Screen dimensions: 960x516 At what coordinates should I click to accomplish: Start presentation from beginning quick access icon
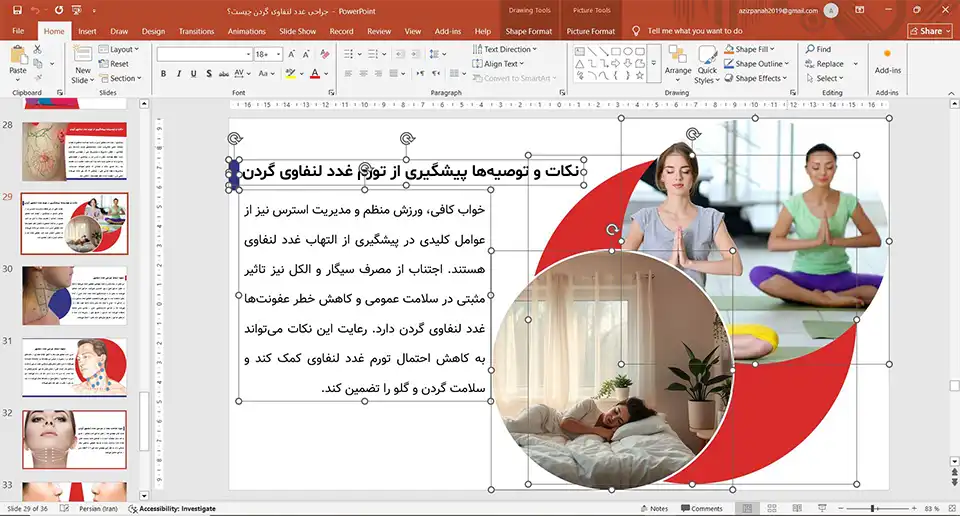tap(77, 10)
